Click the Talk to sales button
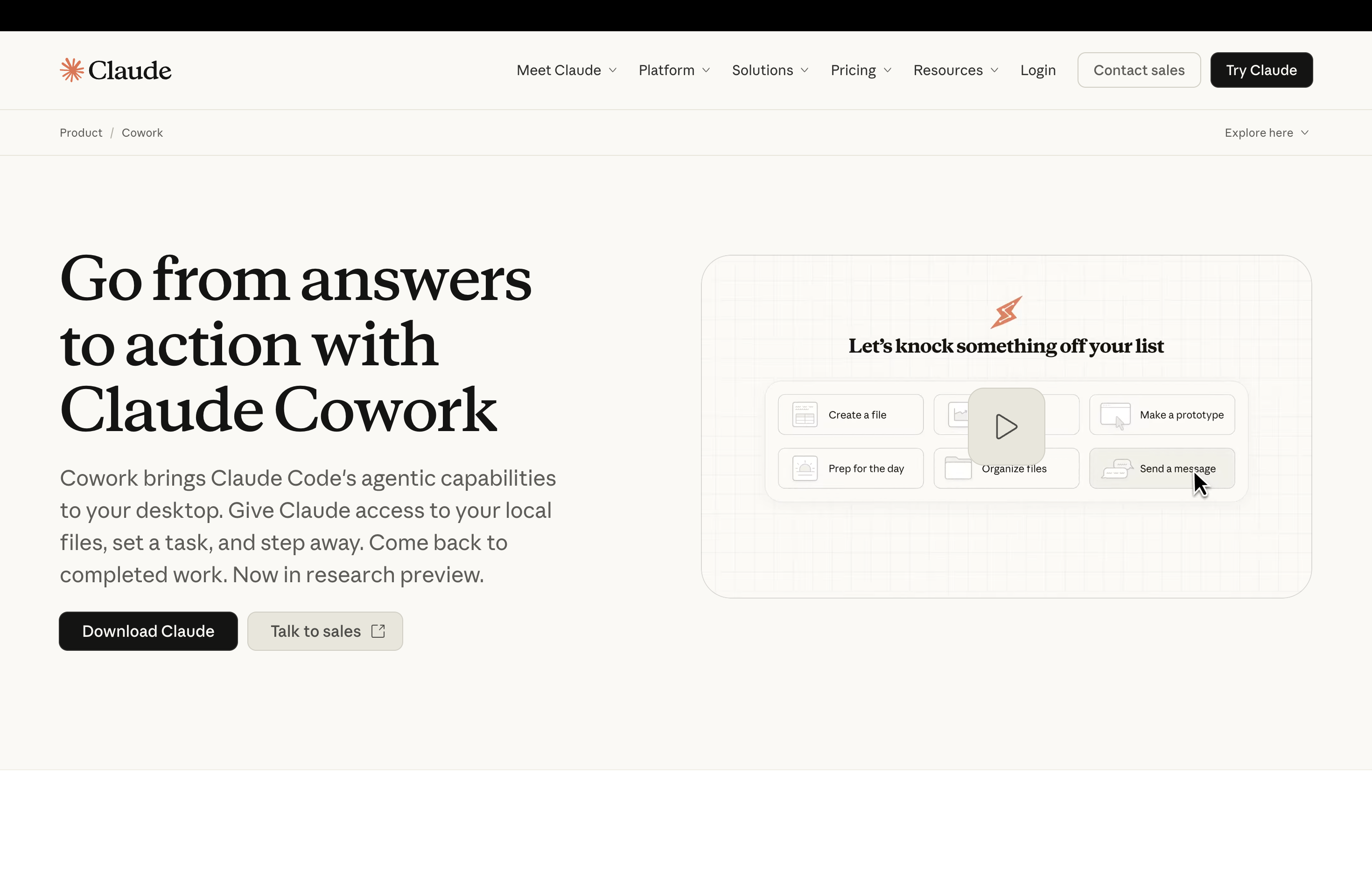Image resolution: width=1372 pixels, height=892 pixels. [325, 631]
